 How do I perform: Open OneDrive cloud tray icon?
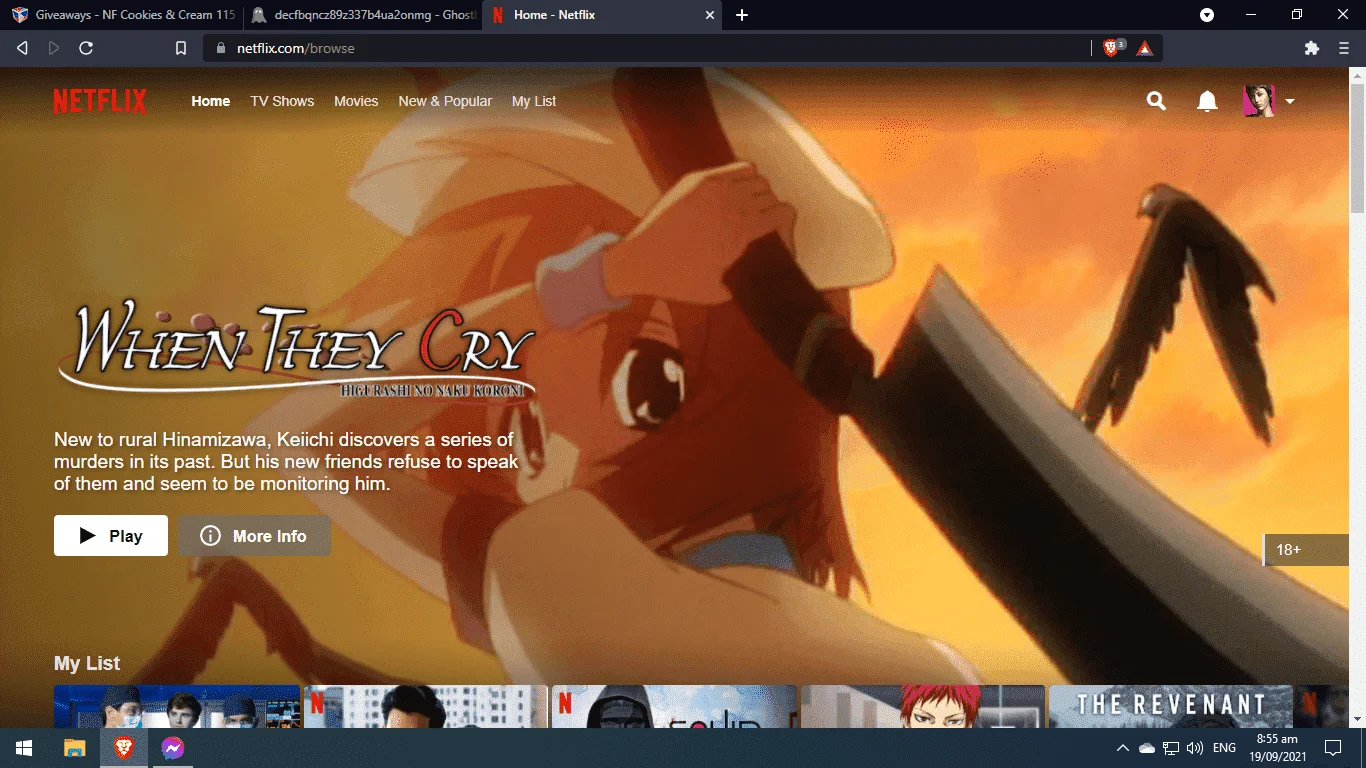pos(1147,748)
